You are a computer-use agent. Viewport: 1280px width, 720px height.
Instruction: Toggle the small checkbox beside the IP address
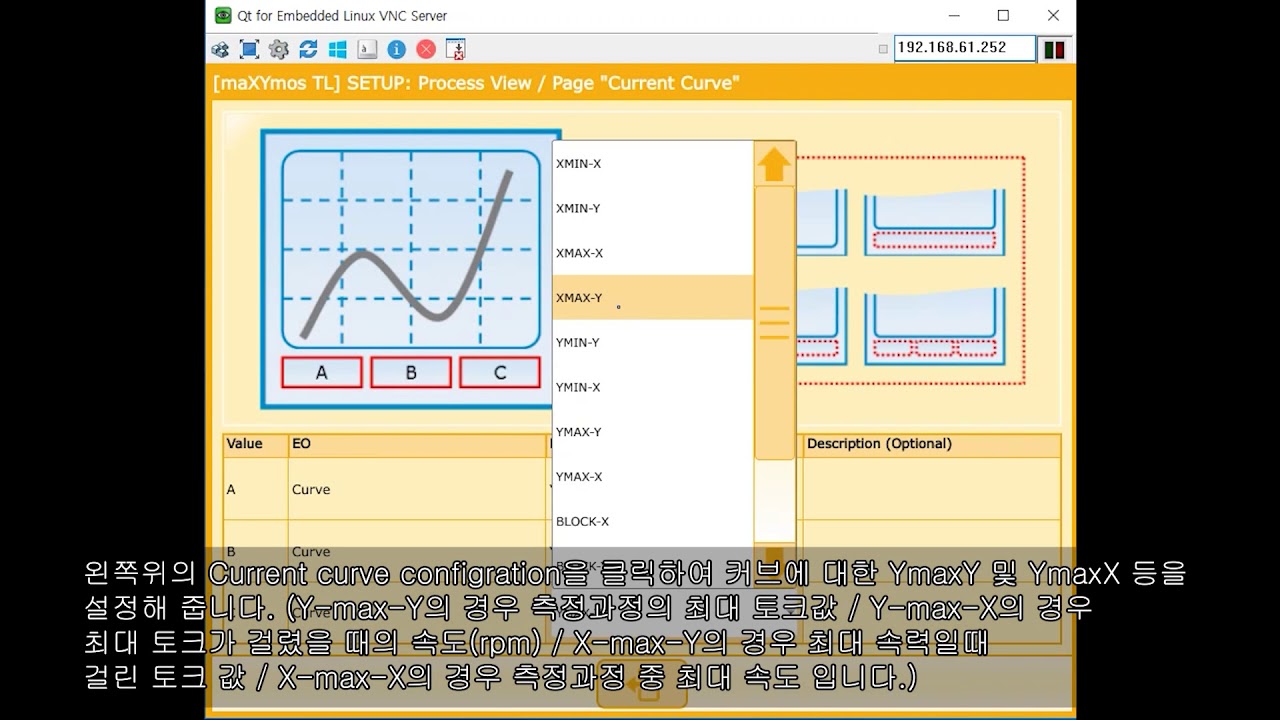[883, 49]
